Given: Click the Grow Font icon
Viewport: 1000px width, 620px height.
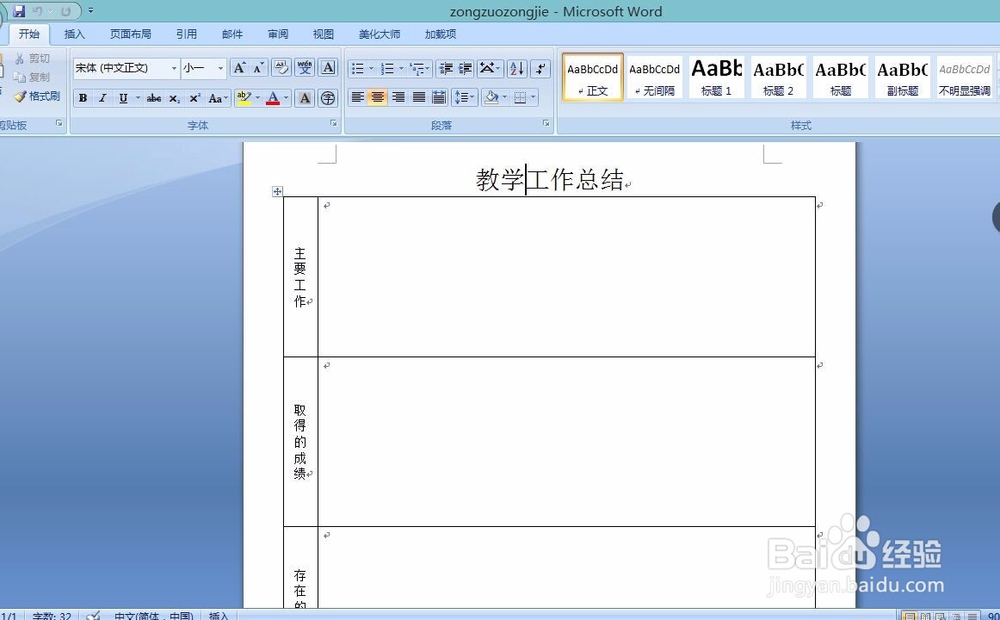Looking at the screenshot, I should tap(241, 68).
